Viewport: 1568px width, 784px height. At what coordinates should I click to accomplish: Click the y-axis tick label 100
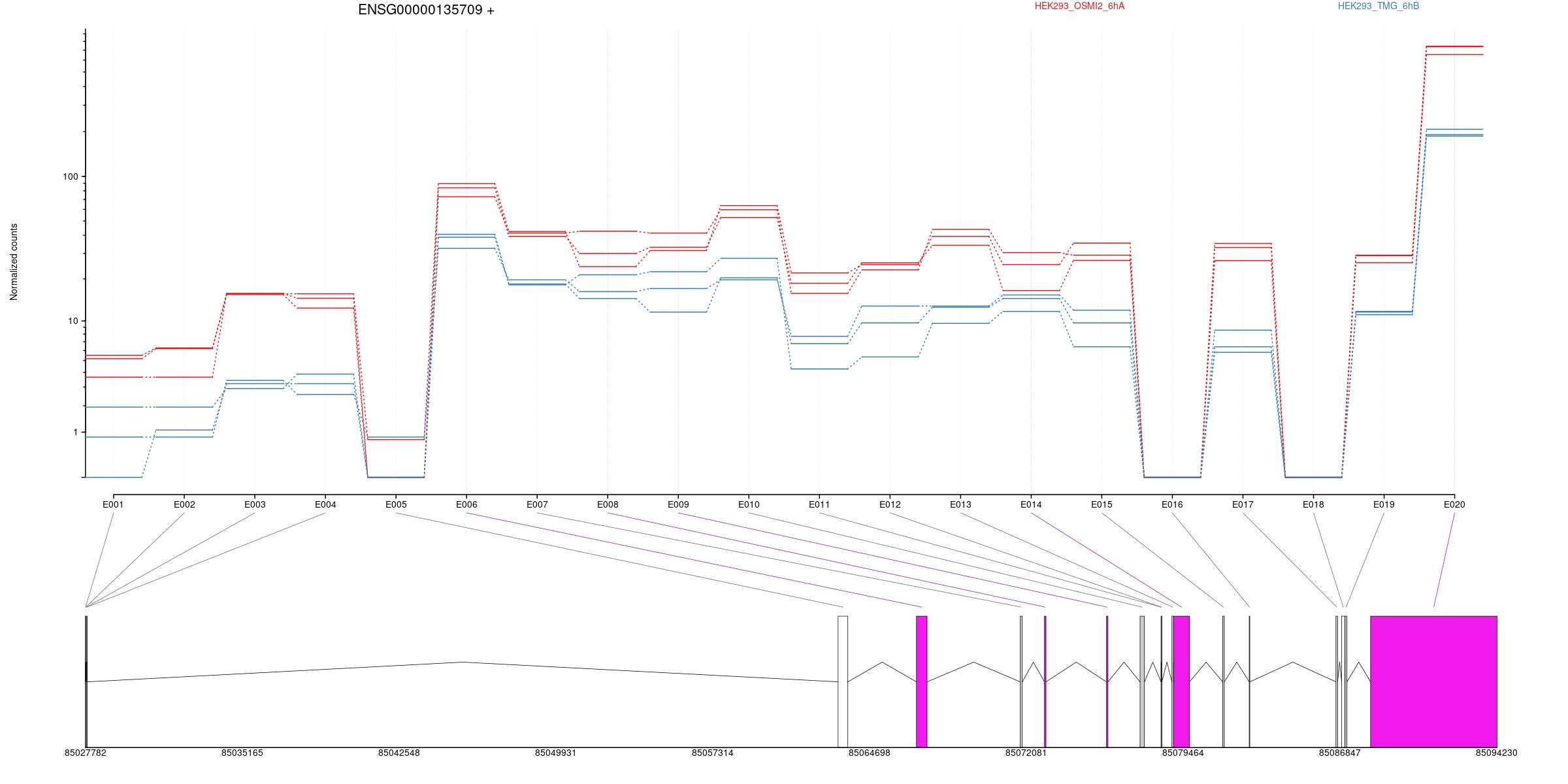pyautogui.click(x=70, y=176)
